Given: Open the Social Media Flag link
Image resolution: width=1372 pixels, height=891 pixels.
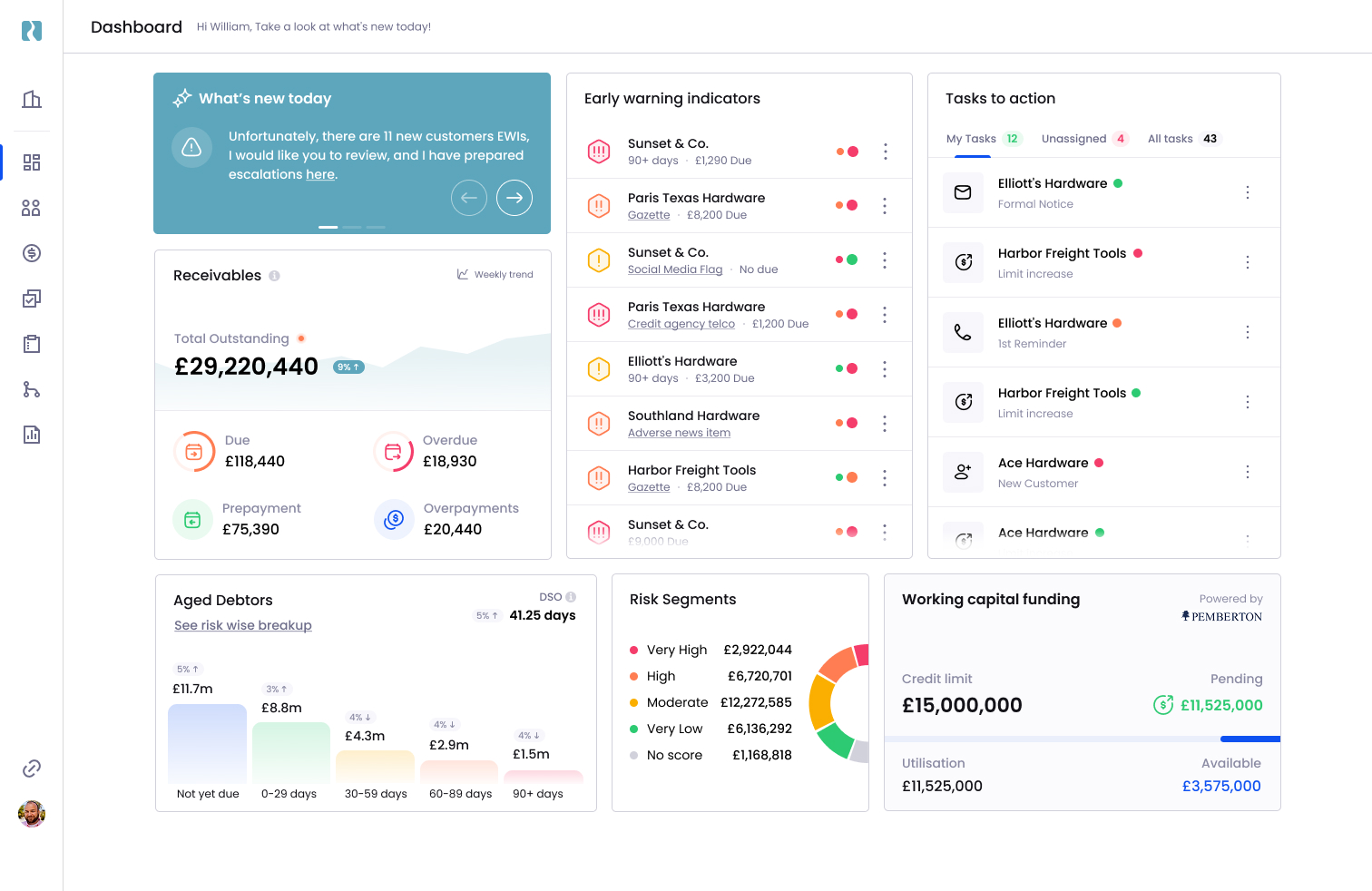Looking at the screenshot, I should pyautogui.click(x=675, y=269).
